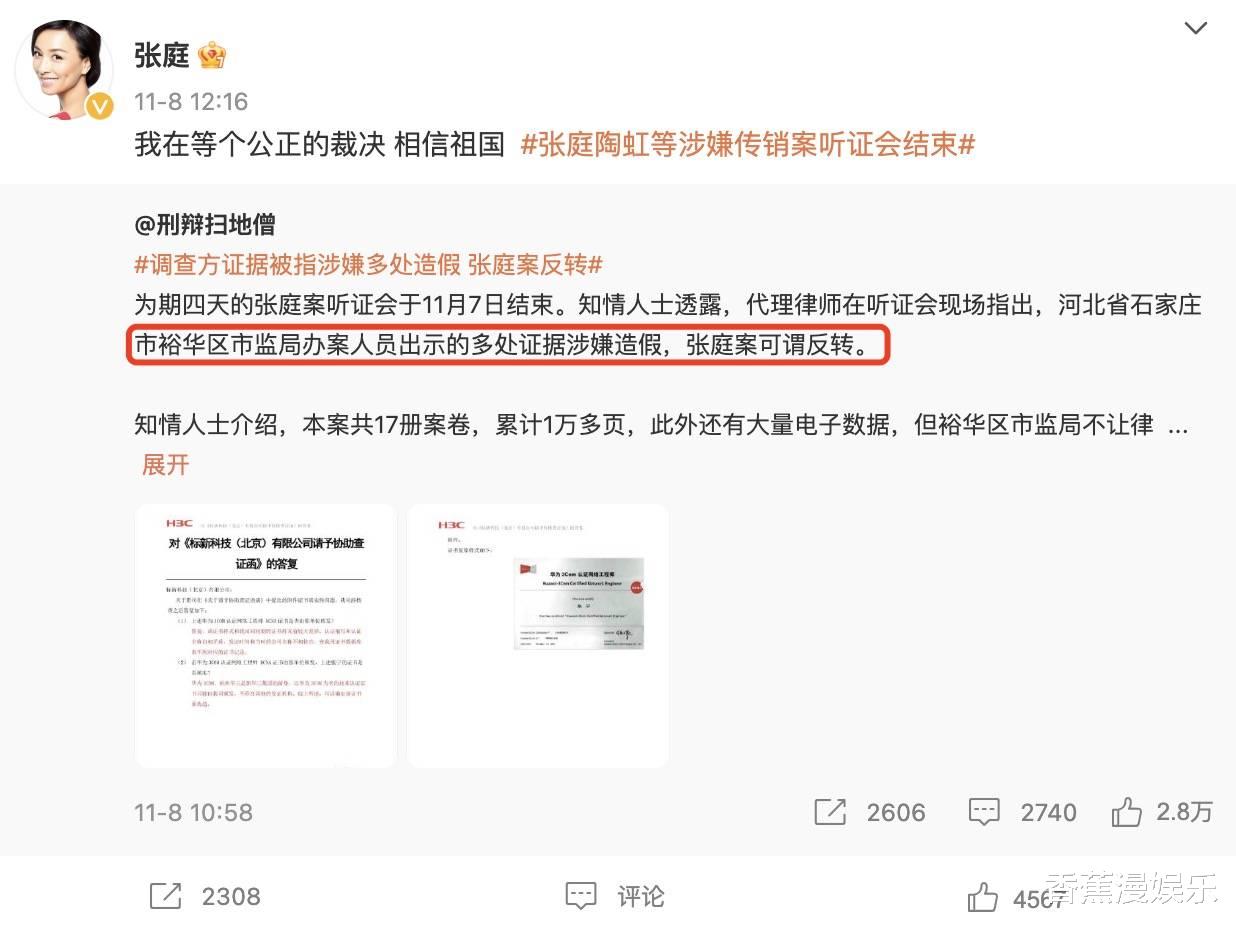
Task: Click the verified V badge on avatar
Action: tap(99, 105)
